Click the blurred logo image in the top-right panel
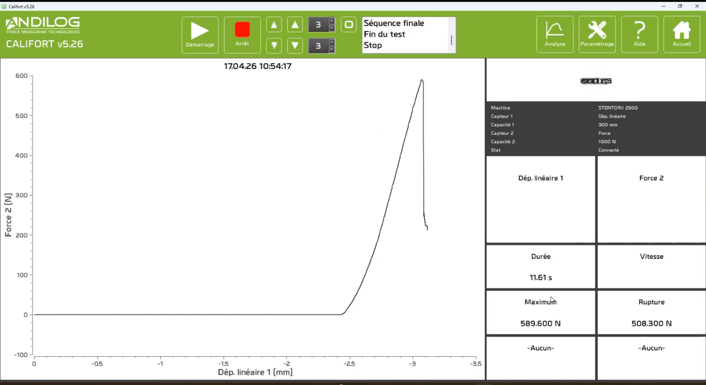Viewport: 706px width, 385px height. click(596, 81)
